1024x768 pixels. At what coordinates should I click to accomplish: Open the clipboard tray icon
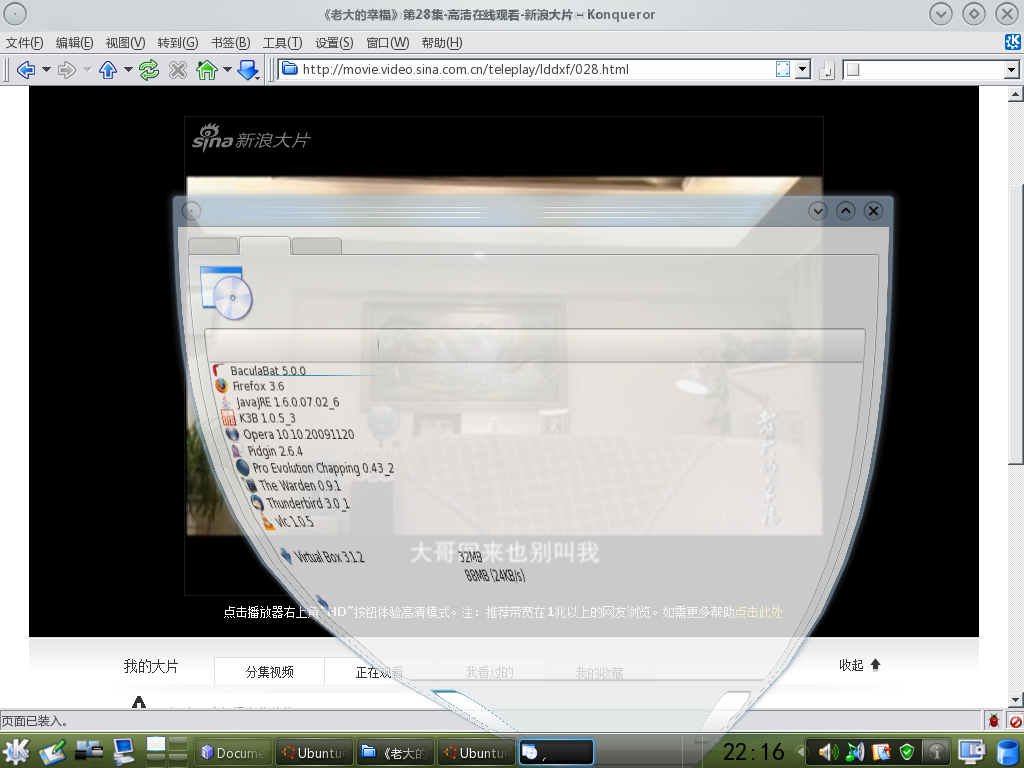[x=880, y=752]
